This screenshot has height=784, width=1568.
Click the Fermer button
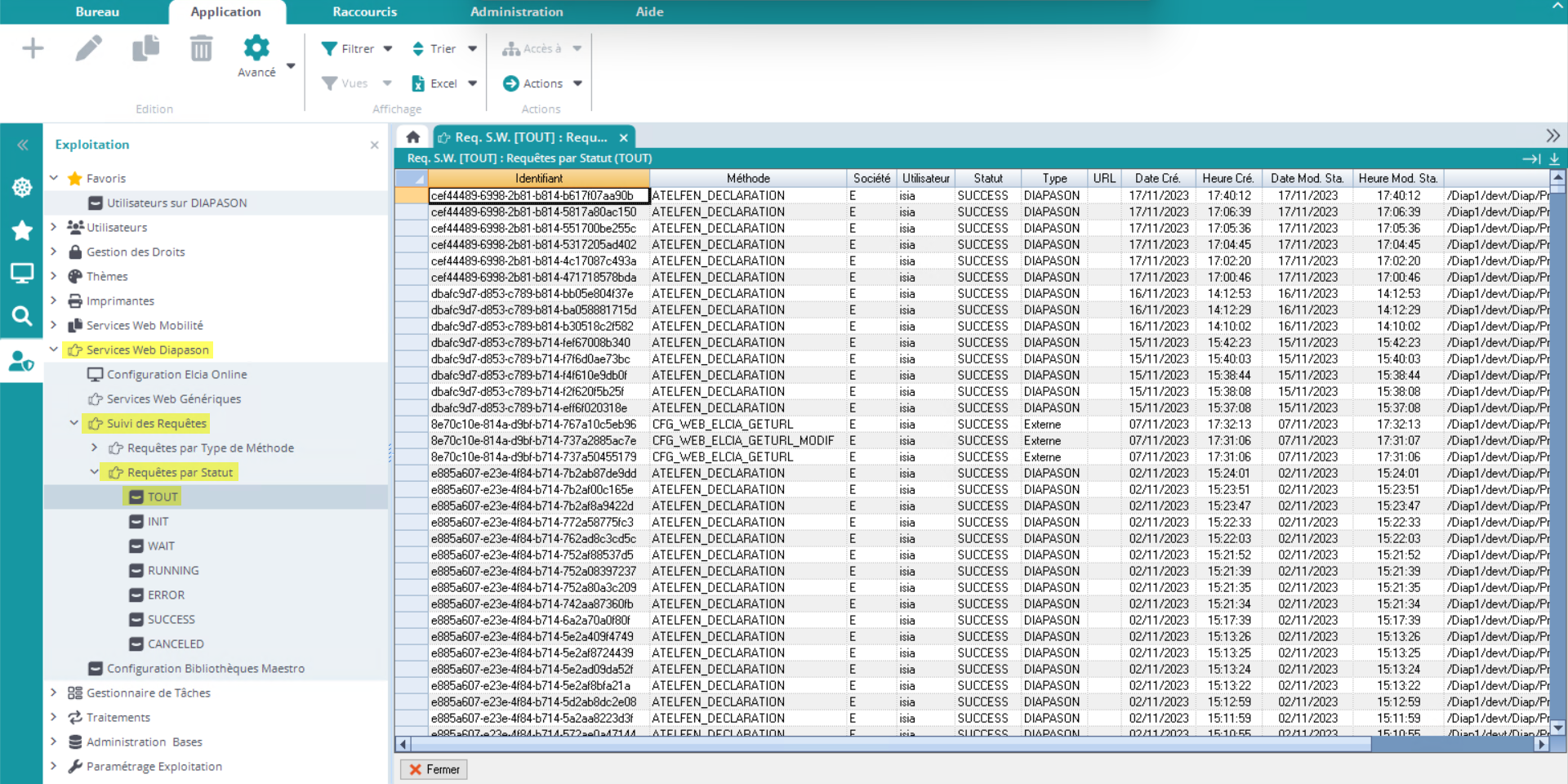pyautogui.click(x=434, y=769)
